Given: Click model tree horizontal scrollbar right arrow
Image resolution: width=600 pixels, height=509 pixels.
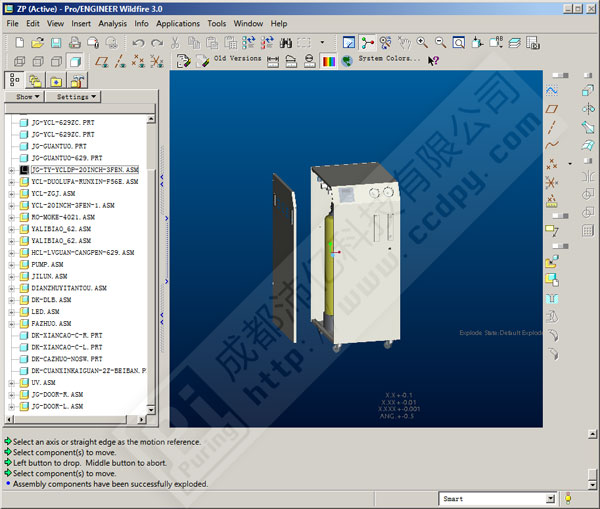Looking at the screenshot, I should (x=141, y=419).
